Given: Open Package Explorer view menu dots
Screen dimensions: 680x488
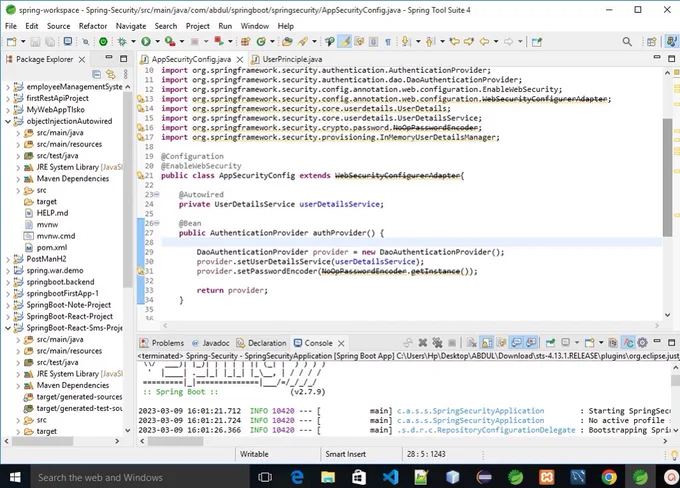Looking at the screenshot, I should point(126,74).
